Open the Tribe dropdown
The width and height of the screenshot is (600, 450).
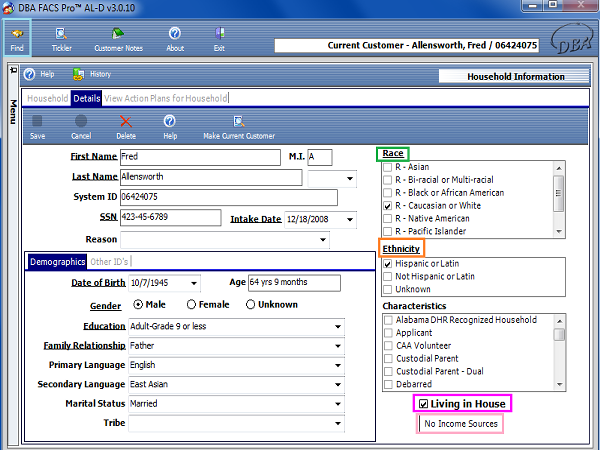tap(338, 423)
